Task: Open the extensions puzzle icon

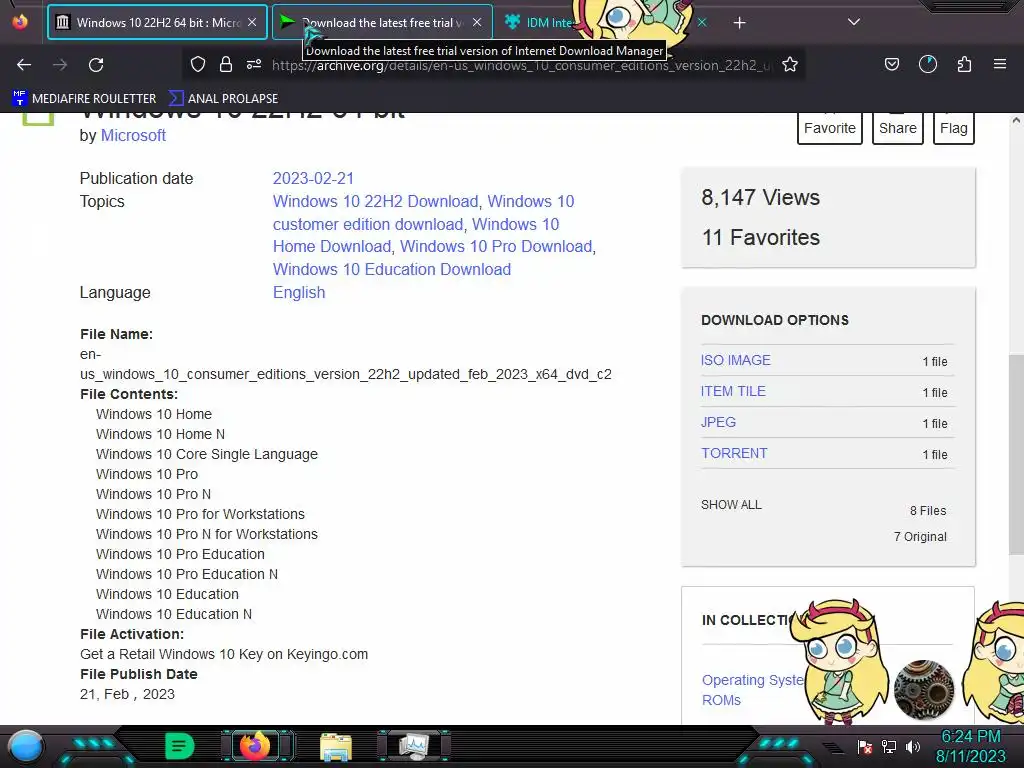Action: click(x=964, y=64)
